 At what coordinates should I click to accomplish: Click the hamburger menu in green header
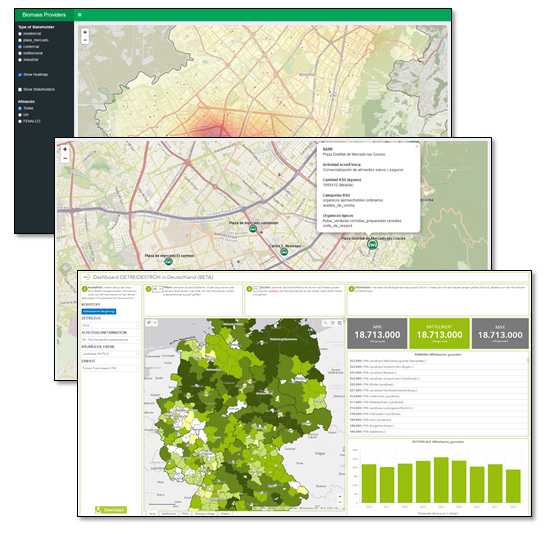click(x=79, y=15)
